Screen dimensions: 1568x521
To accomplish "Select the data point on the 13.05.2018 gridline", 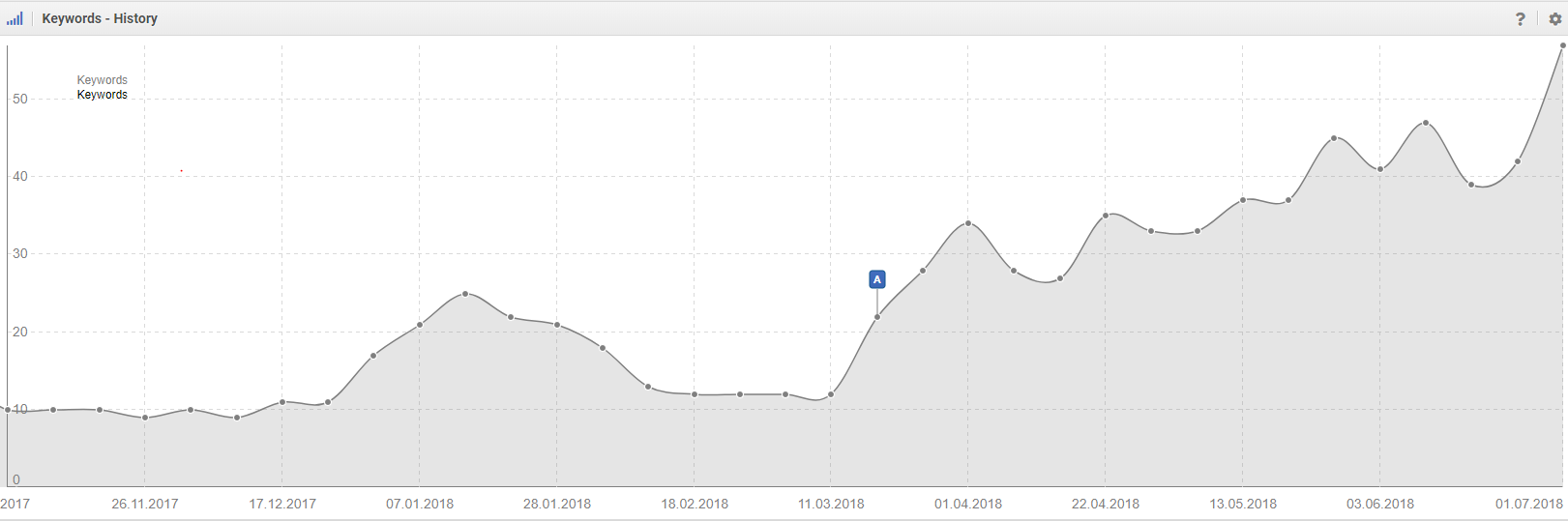I will pyautogui.click(x=1243, y=200).
